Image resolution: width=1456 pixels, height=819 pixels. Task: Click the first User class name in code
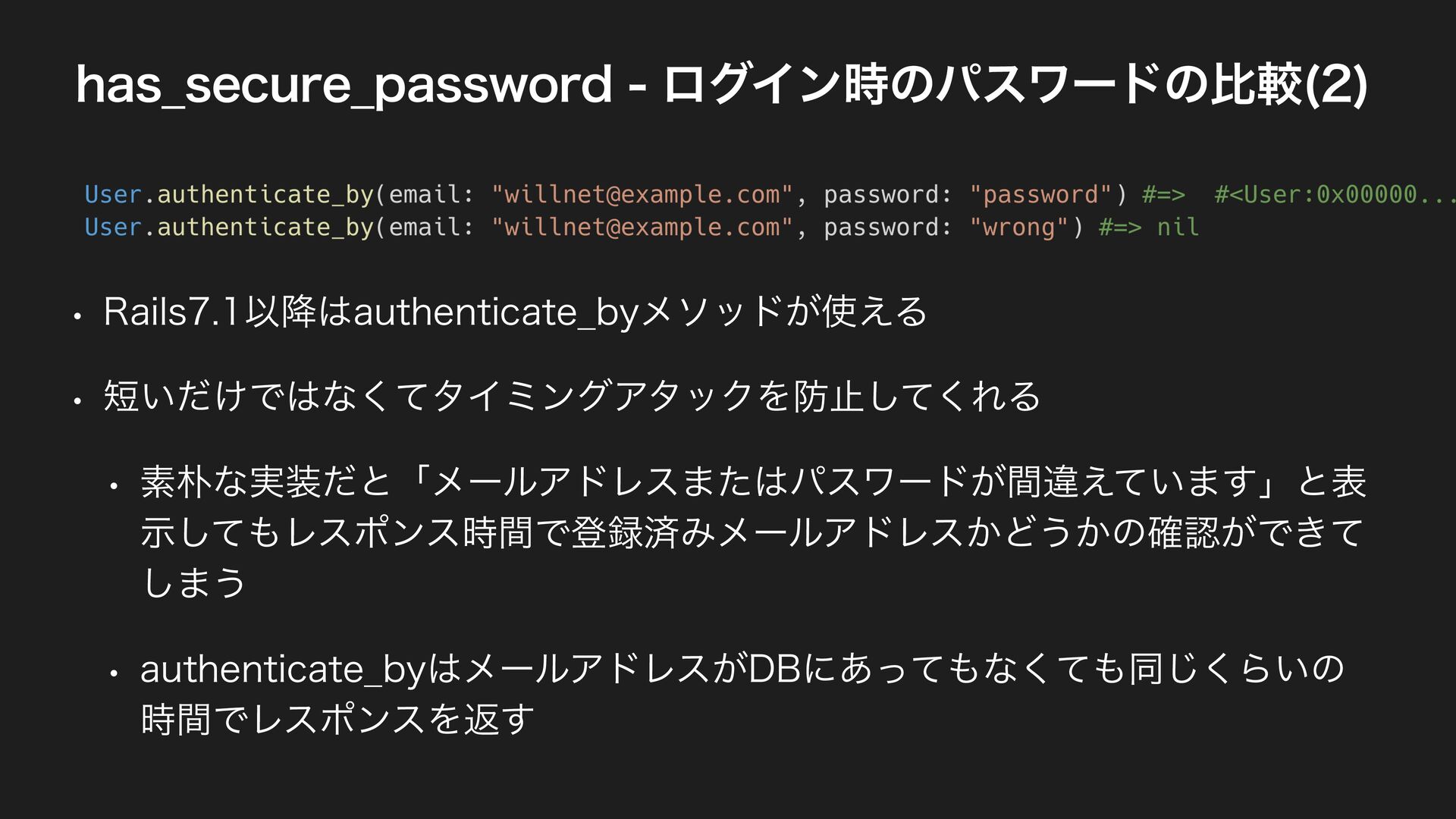pos(113,194)
